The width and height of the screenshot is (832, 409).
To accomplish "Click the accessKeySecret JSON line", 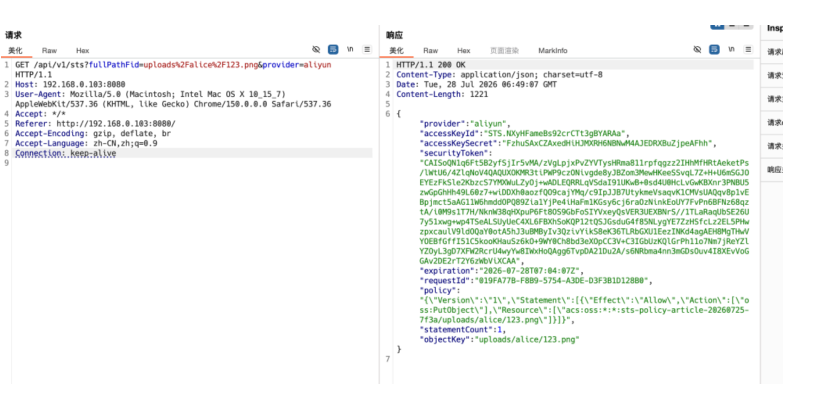I will (x=568, y=143).
